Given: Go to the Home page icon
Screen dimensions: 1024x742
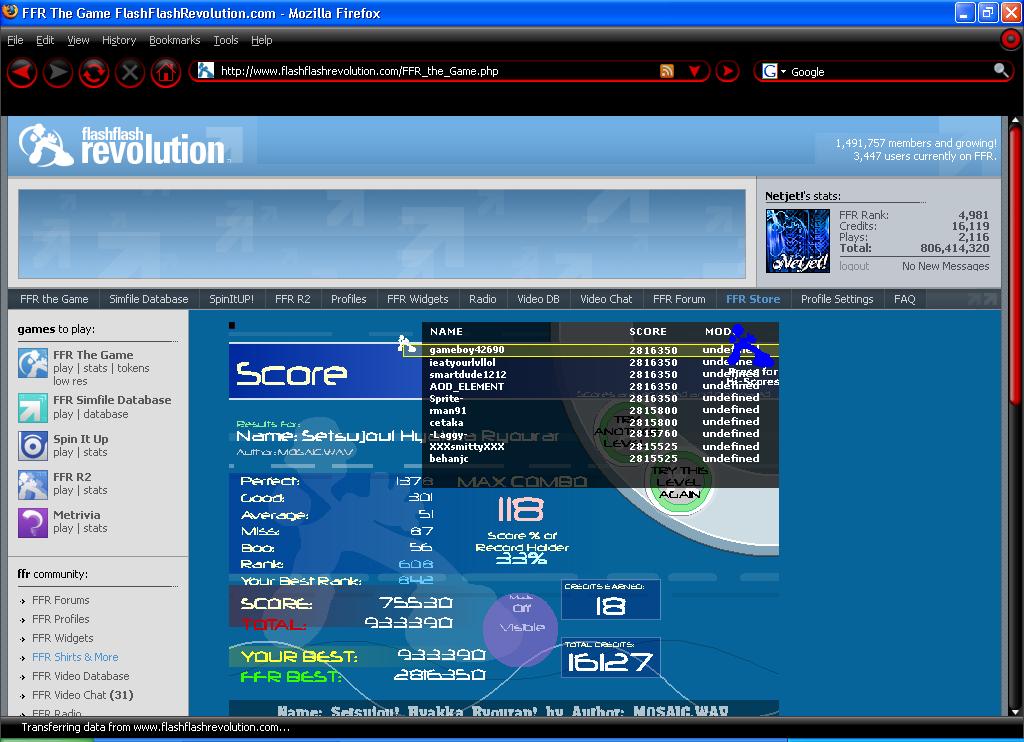Looking at the screenshot, I should coord(166,72).
